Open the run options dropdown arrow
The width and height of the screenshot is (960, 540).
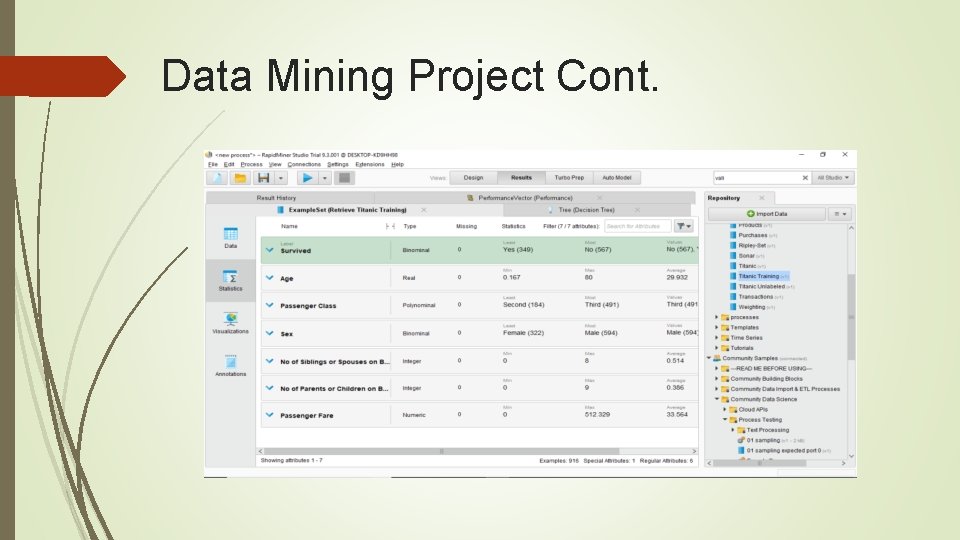coord(324,178)
